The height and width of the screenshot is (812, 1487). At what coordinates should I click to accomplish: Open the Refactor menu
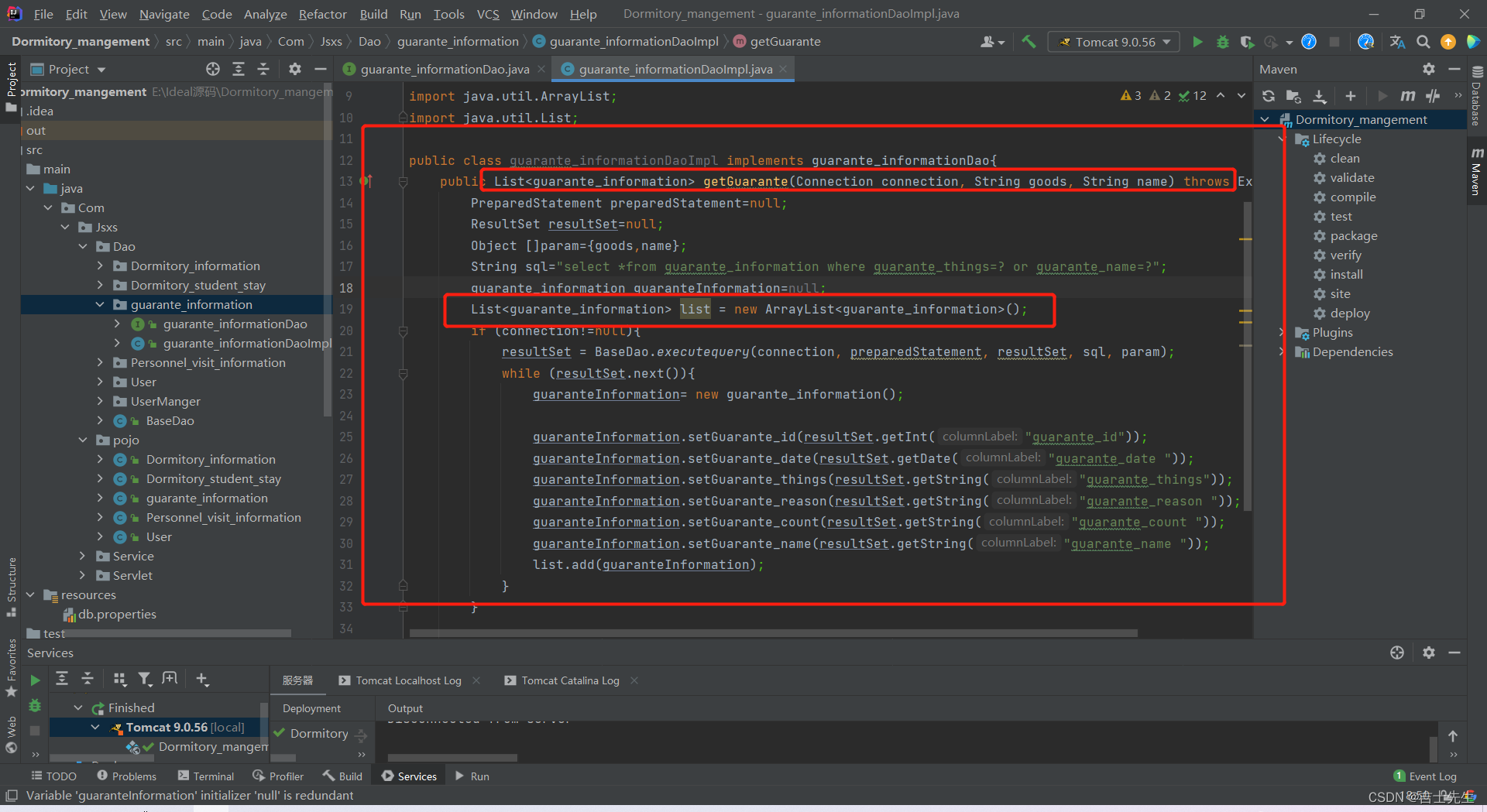322,14
